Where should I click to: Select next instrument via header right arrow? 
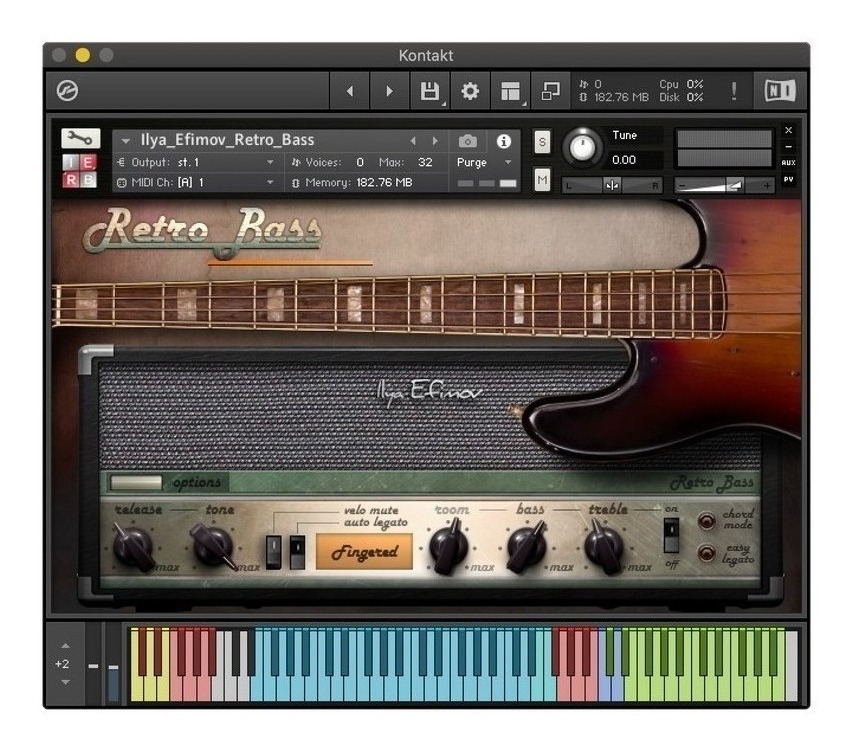point(435,141)
